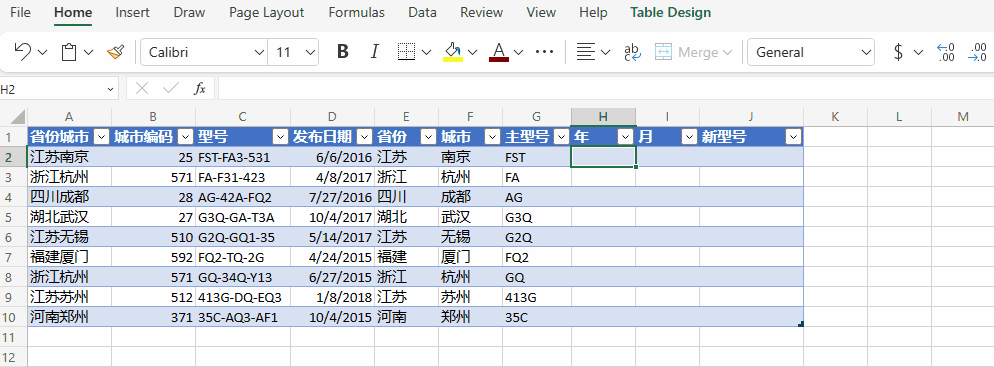Image resolution: width=994 pixels, height=367 pixels.
Task: Toggle Bold formatting
Action: [x=343, y=52]
